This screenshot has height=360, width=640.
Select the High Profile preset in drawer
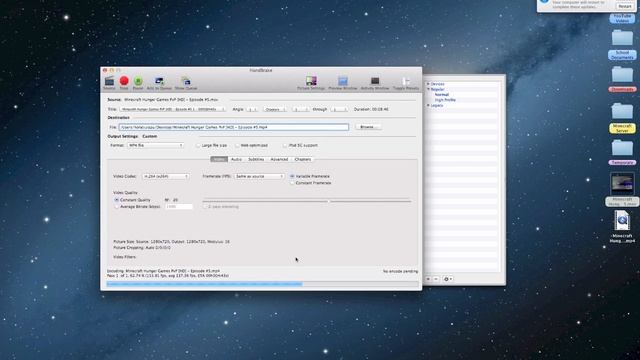coord(445,100)
